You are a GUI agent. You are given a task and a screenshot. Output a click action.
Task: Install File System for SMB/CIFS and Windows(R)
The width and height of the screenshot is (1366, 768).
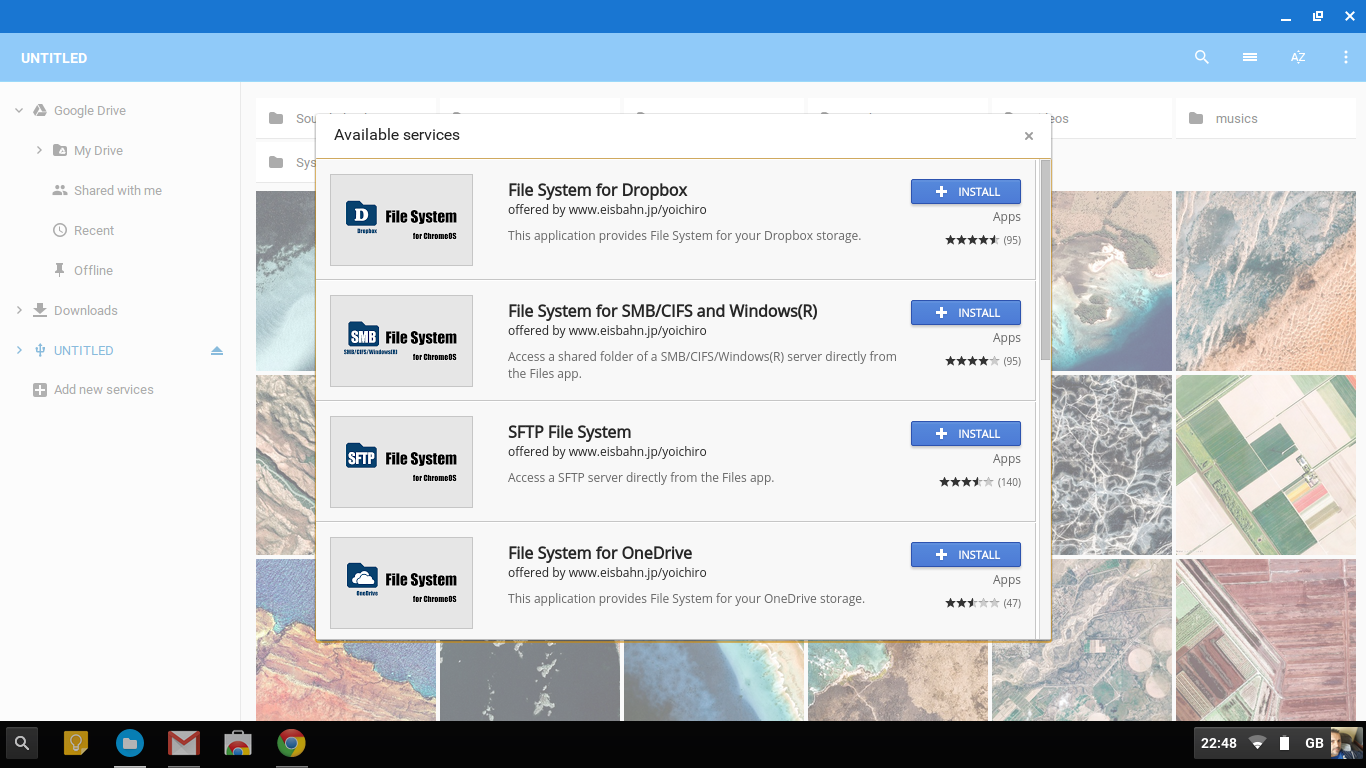966,313
